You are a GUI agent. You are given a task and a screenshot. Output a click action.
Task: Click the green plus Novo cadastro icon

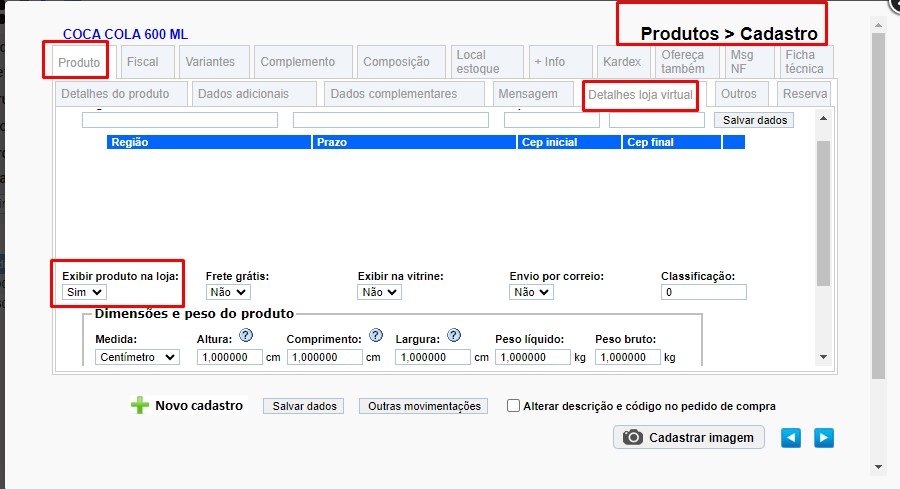click(140, 406)
